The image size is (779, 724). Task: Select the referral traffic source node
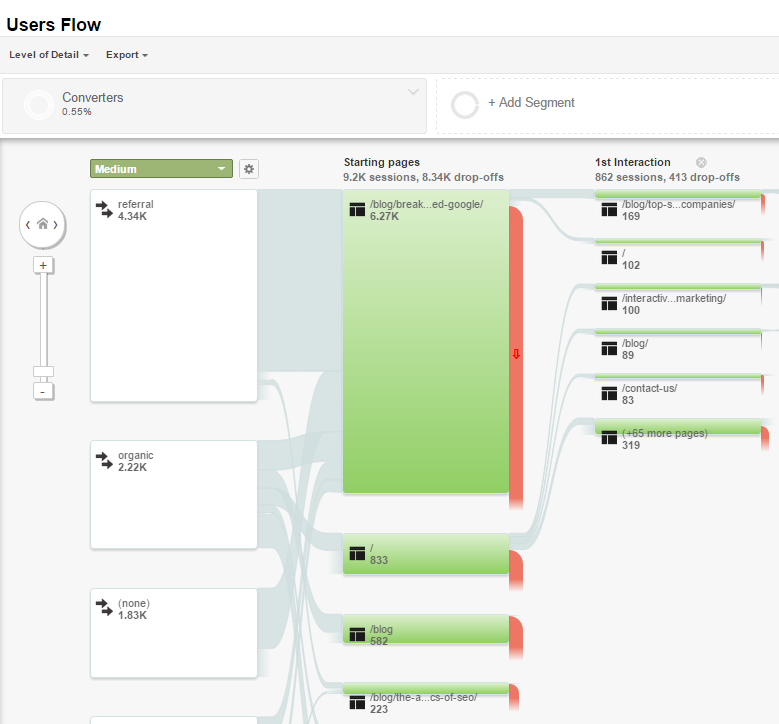point(174,295)
